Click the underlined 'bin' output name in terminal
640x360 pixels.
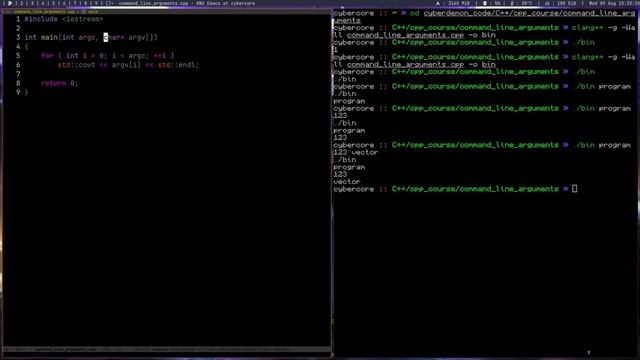(489, 64)
